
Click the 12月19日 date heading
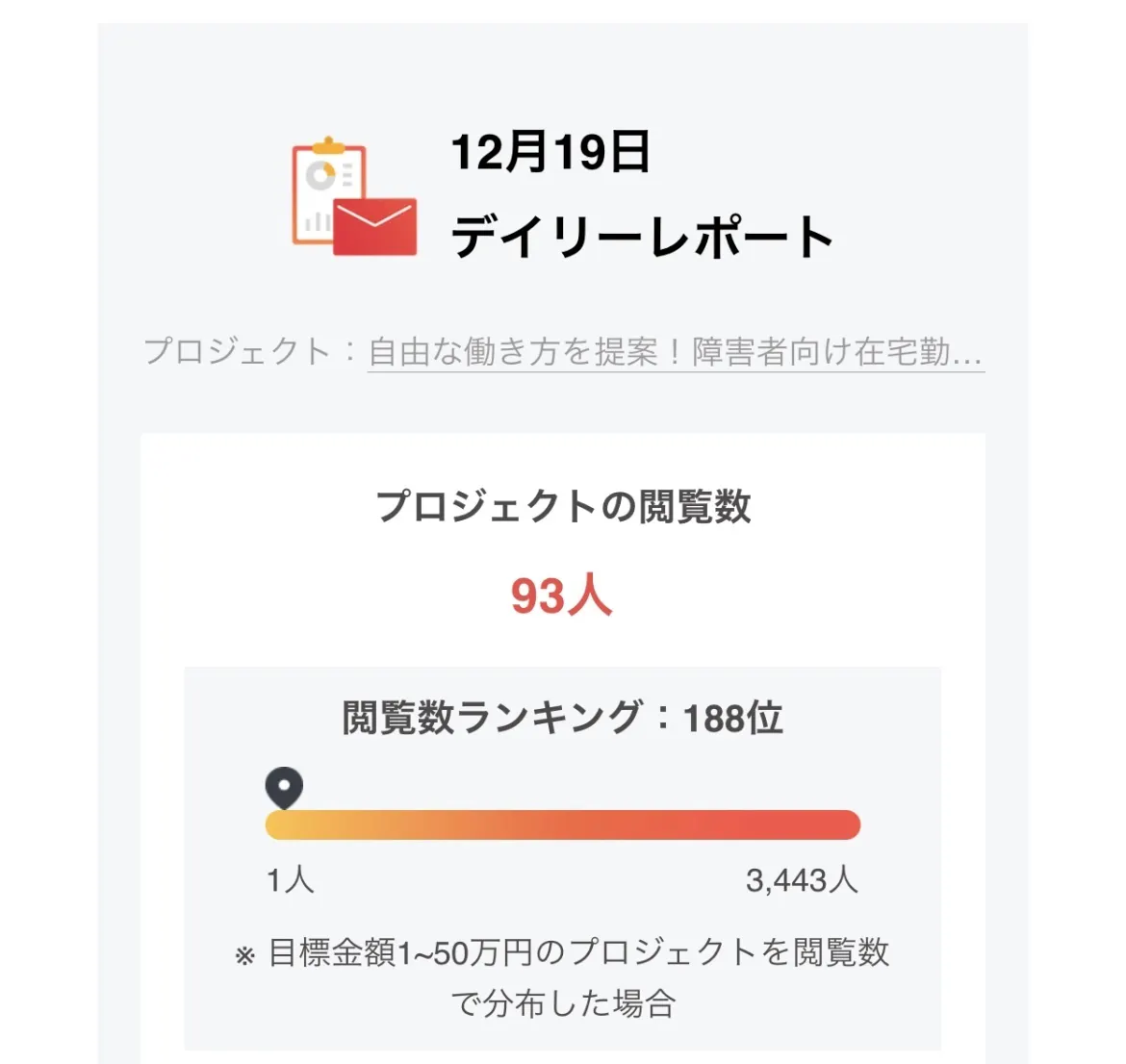[x=550, y=152]
